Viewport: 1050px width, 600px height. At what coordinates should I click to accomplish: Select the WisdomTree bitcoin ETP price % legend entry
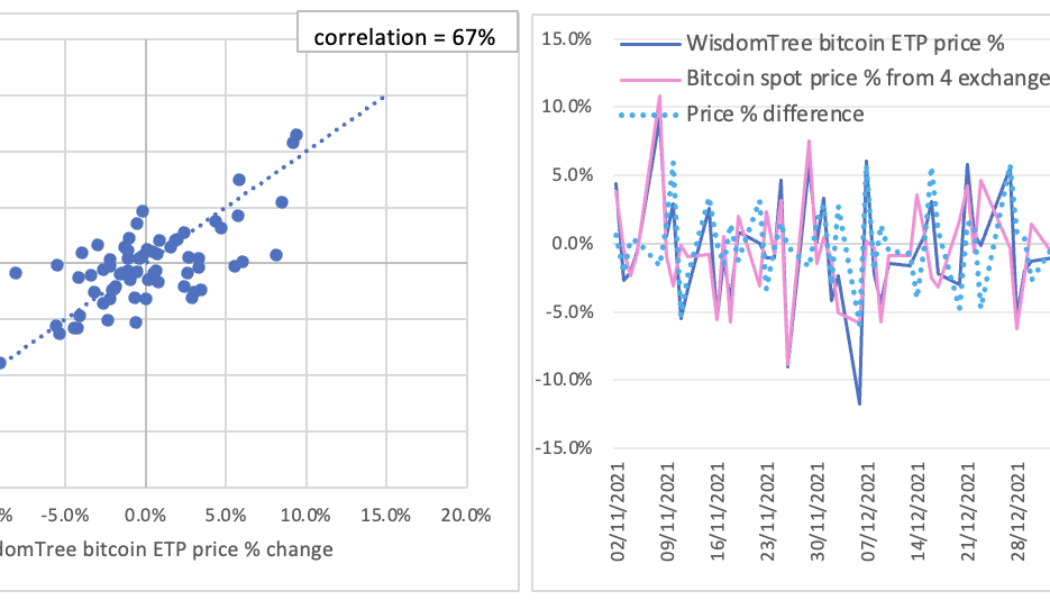tap(845, 42)
